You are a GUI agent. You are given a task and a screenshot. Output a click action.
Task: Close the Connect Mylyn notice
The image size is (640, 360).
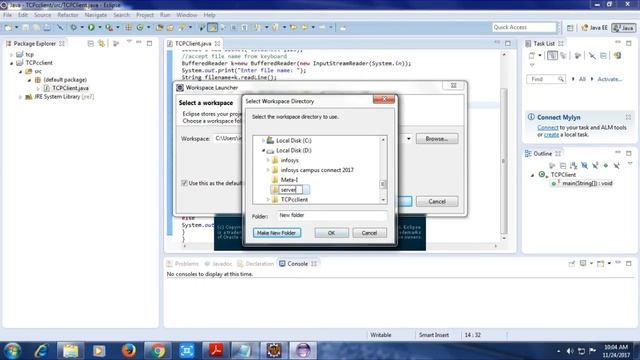(628, 117)
